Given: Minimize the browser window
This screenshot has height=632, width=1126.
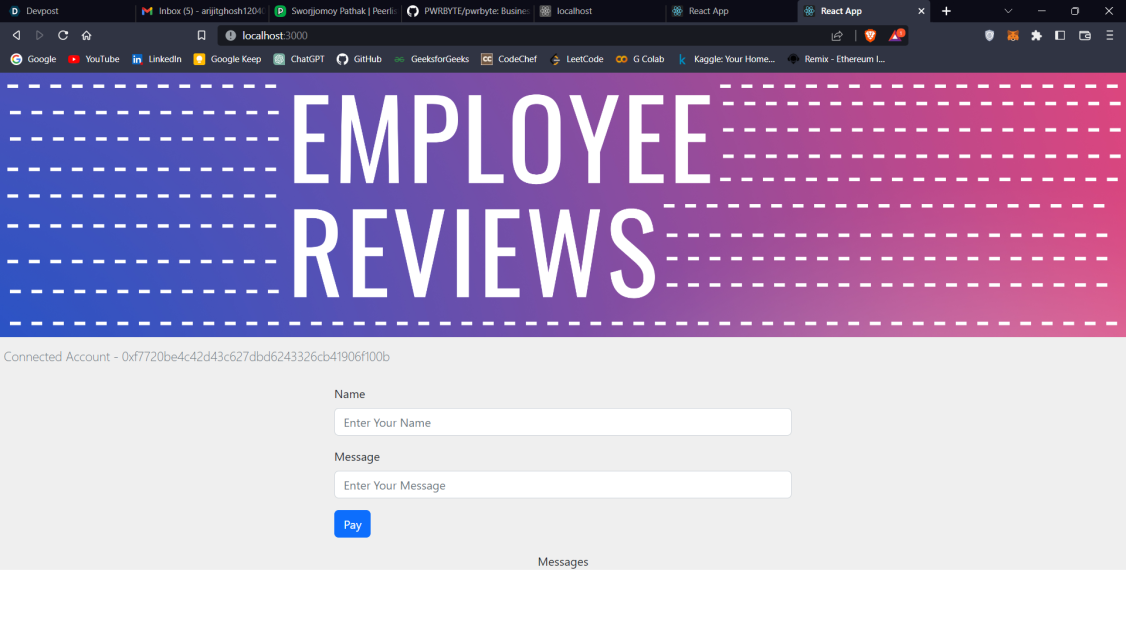Looking at the screenshot, I should coord(1041,11).
